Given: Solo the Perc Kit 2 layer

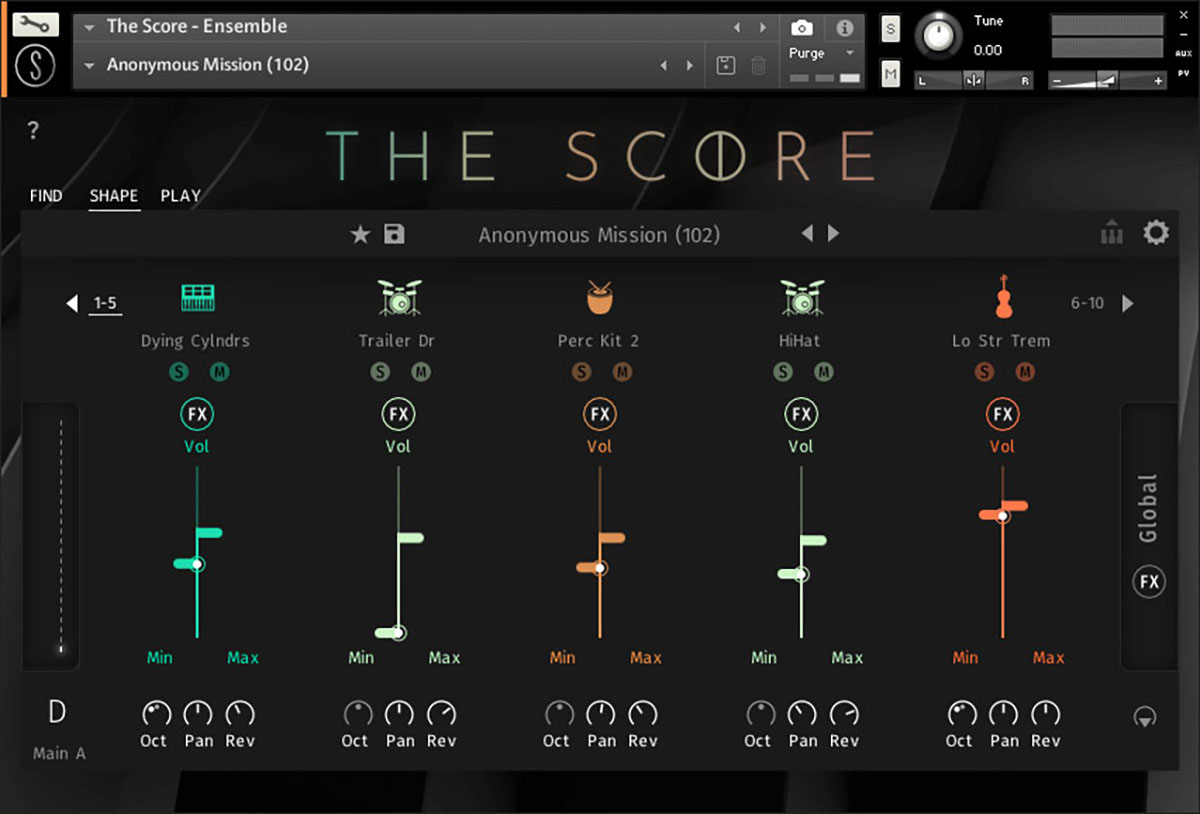Looking at the screenshot, I should 581,372.
